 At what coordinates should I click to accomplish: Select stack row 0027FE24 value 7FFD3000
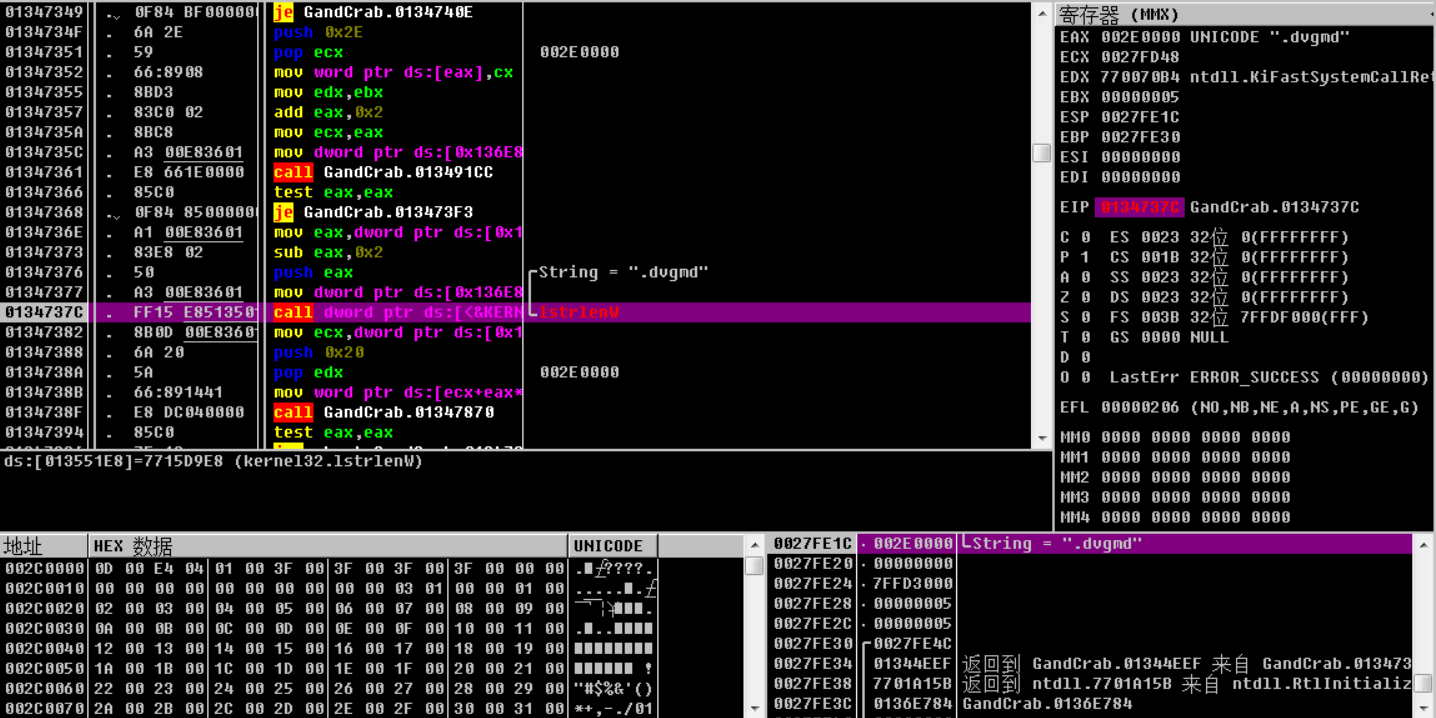pyautogui.click(x=914, y=583)
